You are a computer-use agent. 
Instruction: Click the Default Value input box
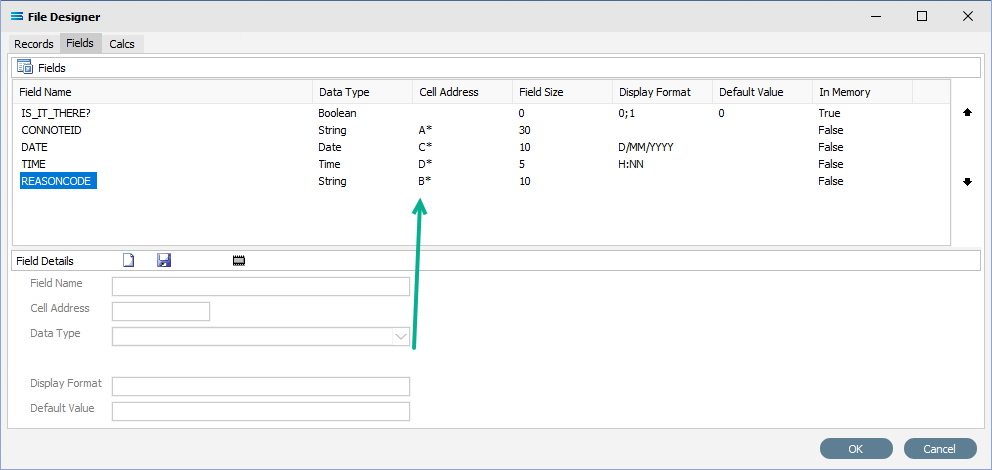261,411
